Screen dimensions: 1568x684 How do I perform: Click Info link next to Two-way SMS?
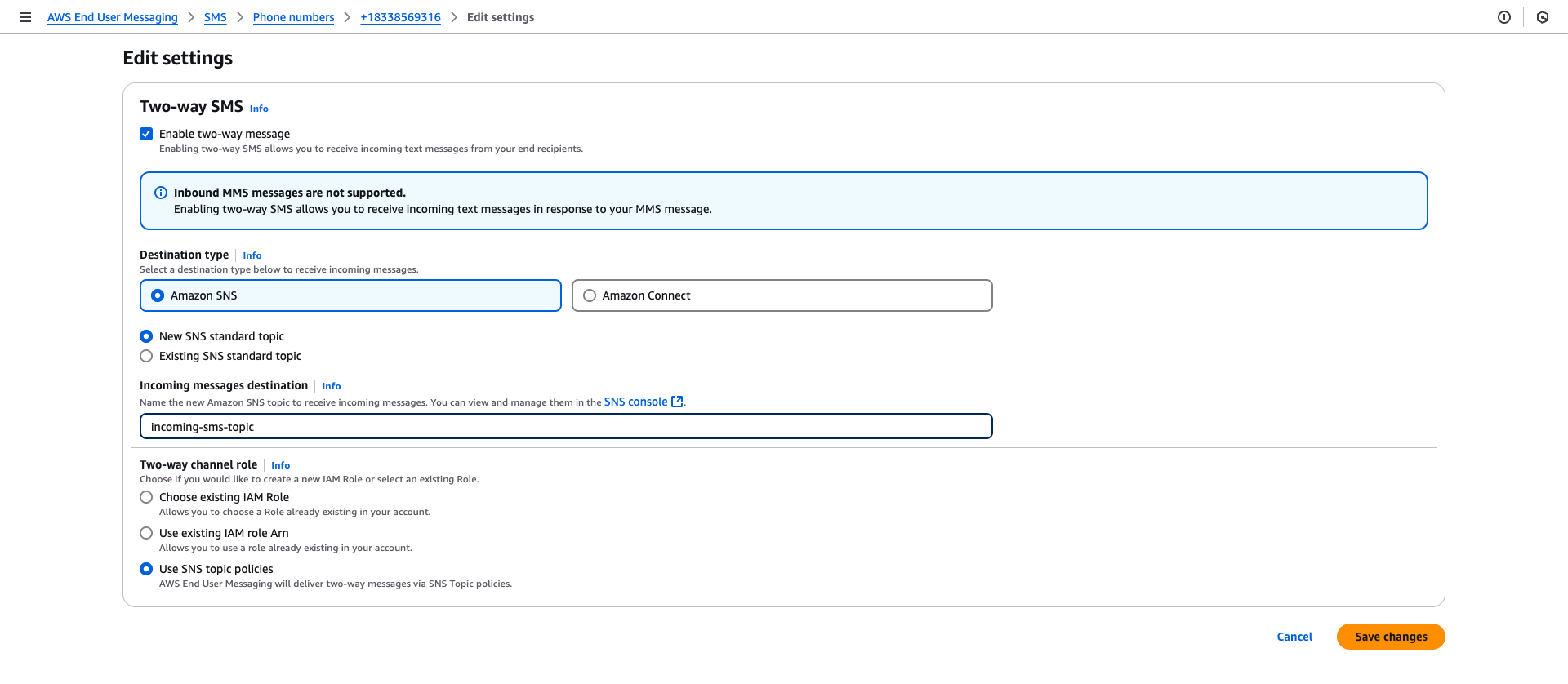pos(259,109)
